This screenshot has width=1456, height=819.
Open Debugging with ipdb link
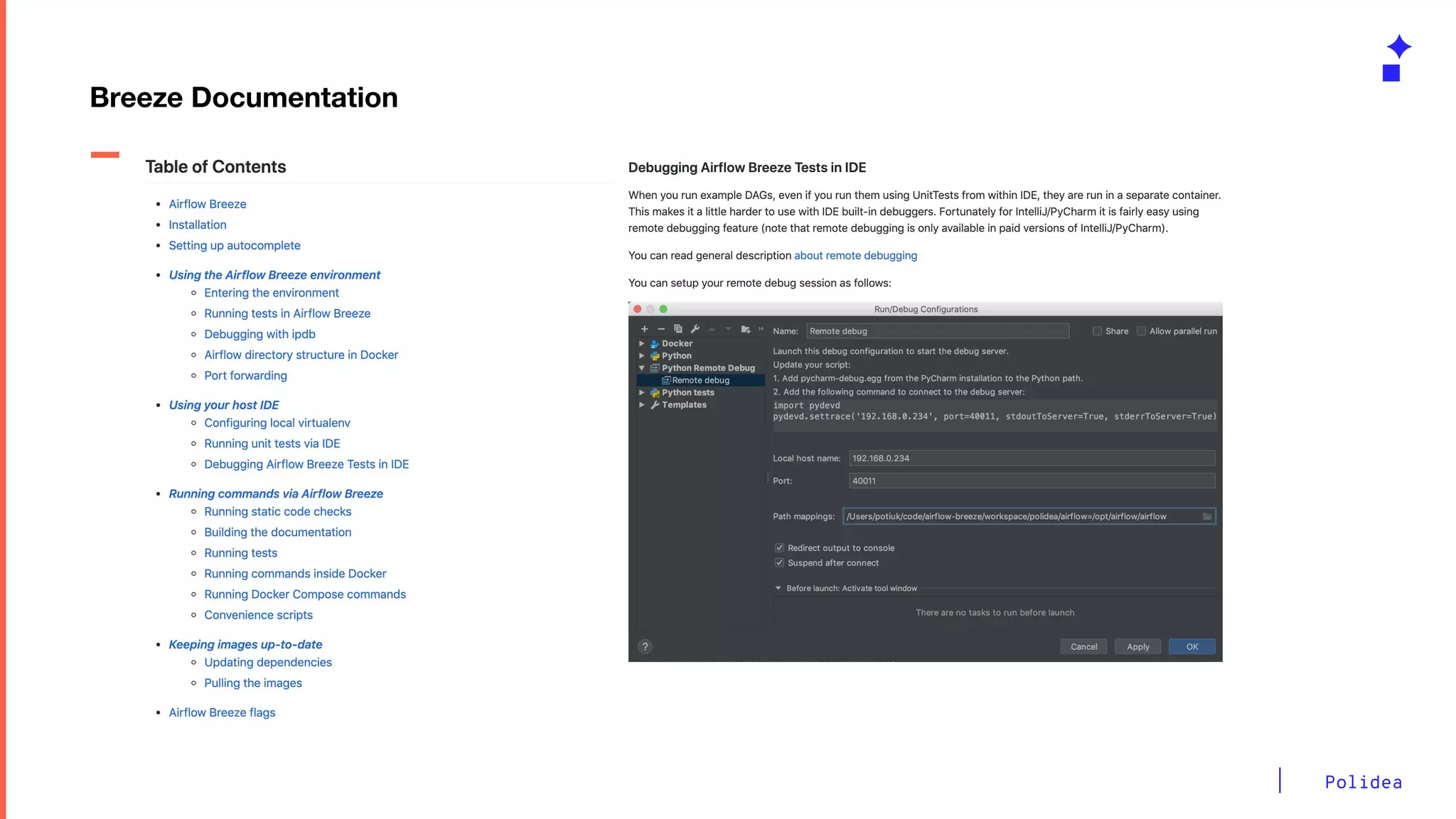click(259, 334)
